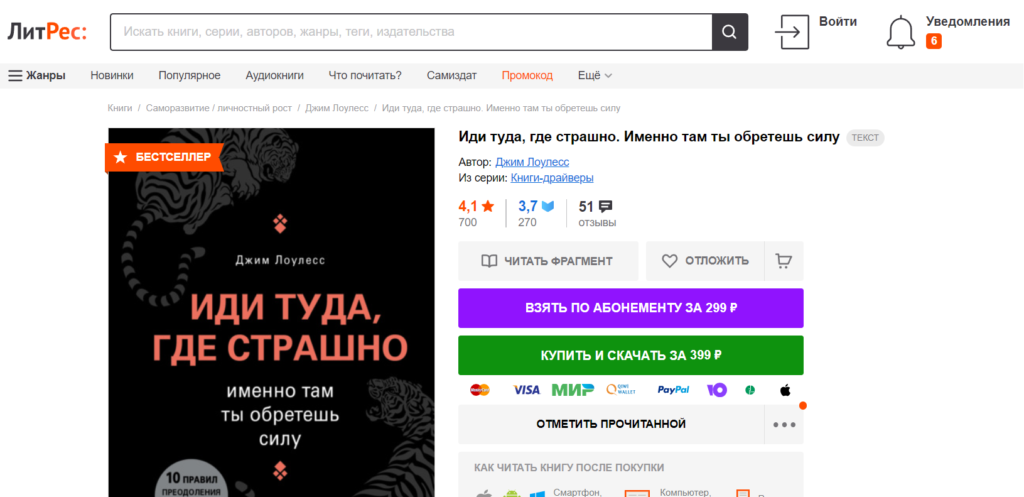Select the Промокод menu item
The image size is (1024, 497).
tap(527, 76)
